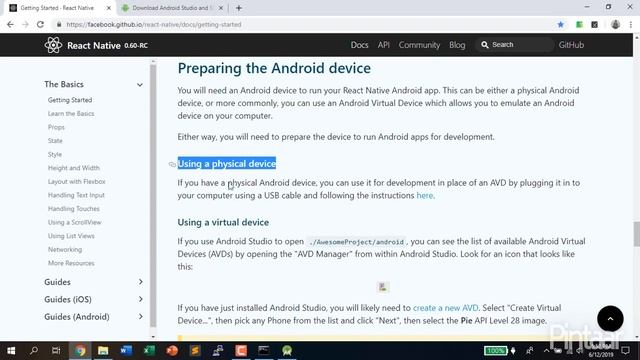Close the Download Android Studio tab
The height and width of the screenshot is (360, 640).
point(220,8)
